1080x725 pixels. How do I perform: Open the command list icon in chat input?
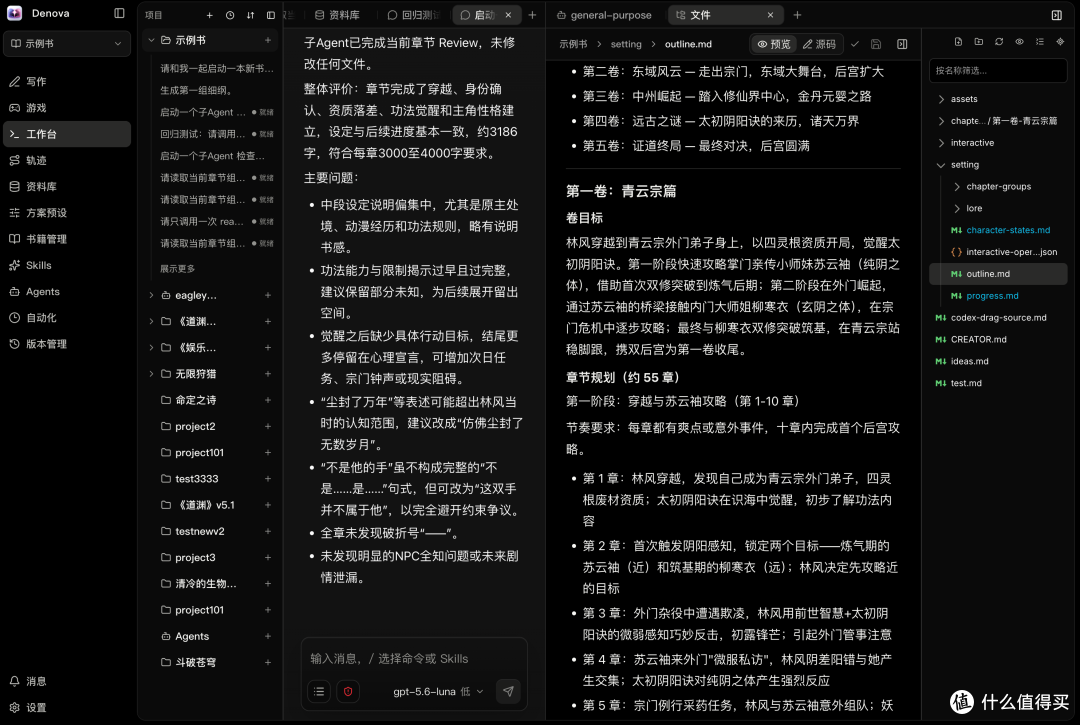point(319,691)
